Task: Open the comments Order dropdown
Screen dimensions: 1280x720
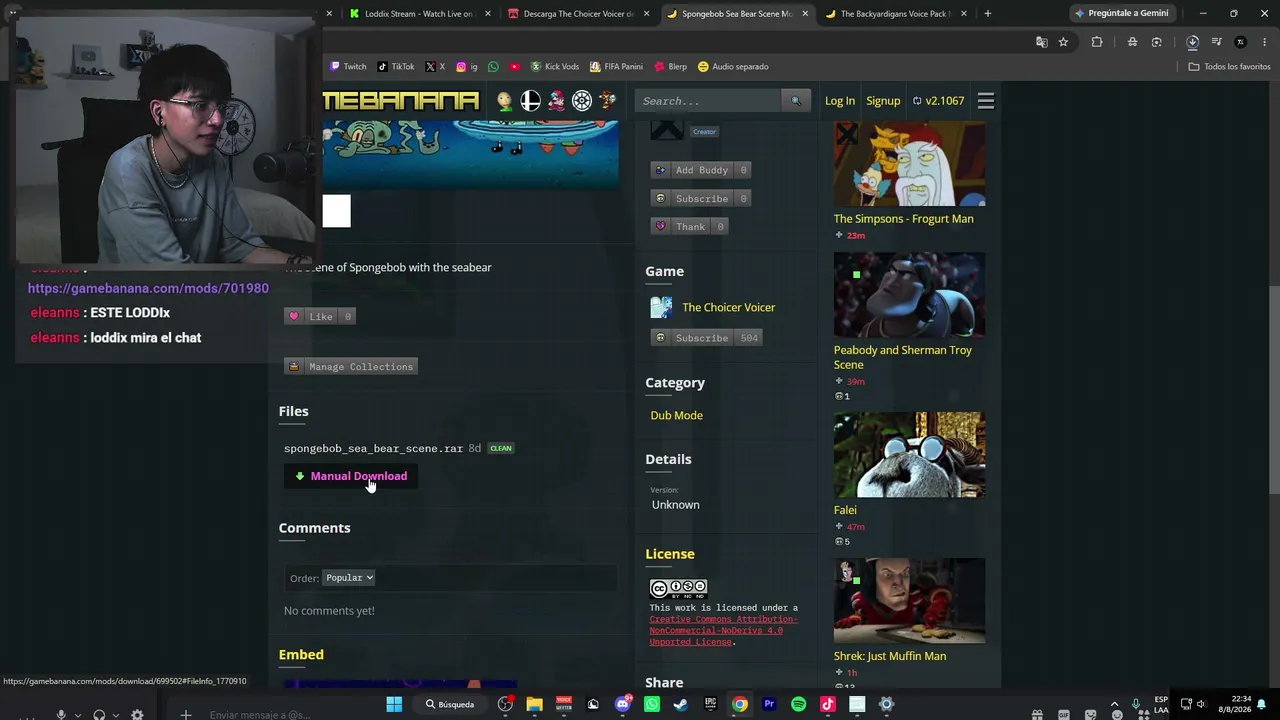Action: click(x=349, y=578)
